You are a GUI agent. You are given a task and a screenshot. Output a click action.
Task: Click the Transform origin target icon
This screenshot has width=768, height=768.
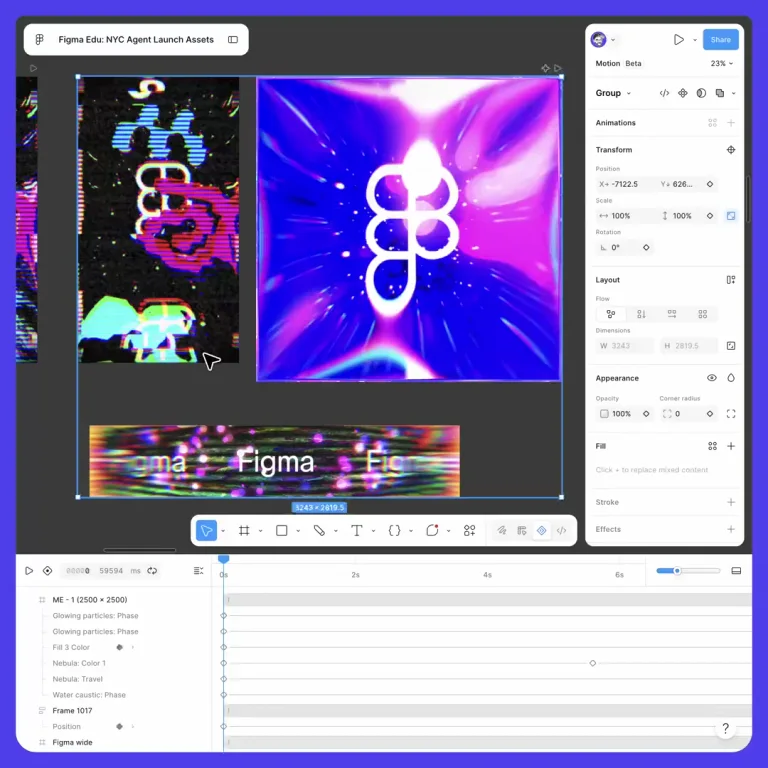[731, 150]
